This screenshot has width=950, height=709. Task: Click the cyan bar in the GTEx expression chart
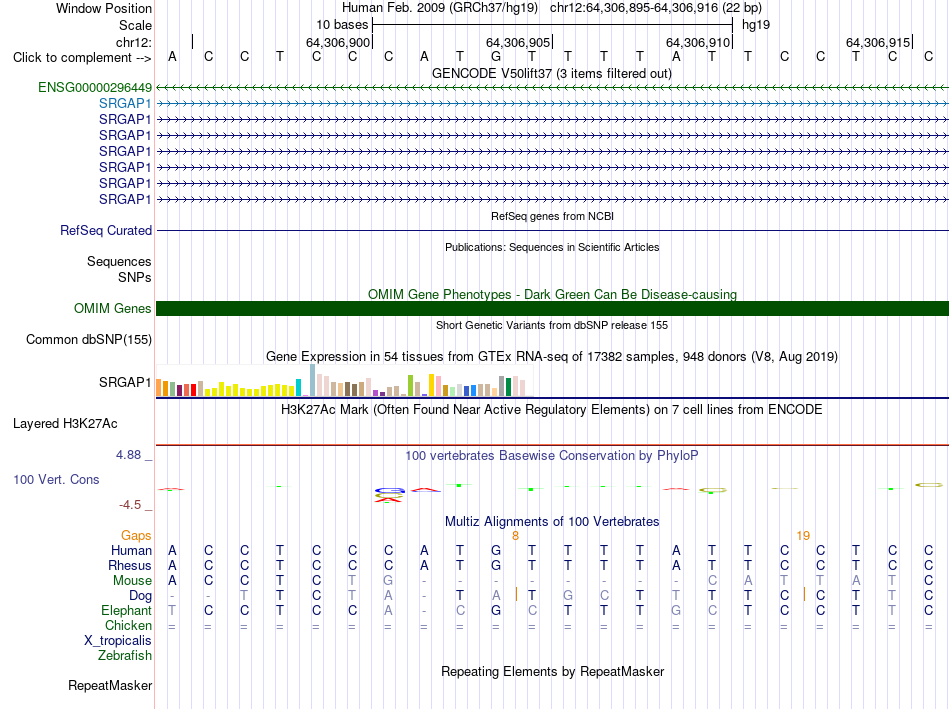click(298, 387)
